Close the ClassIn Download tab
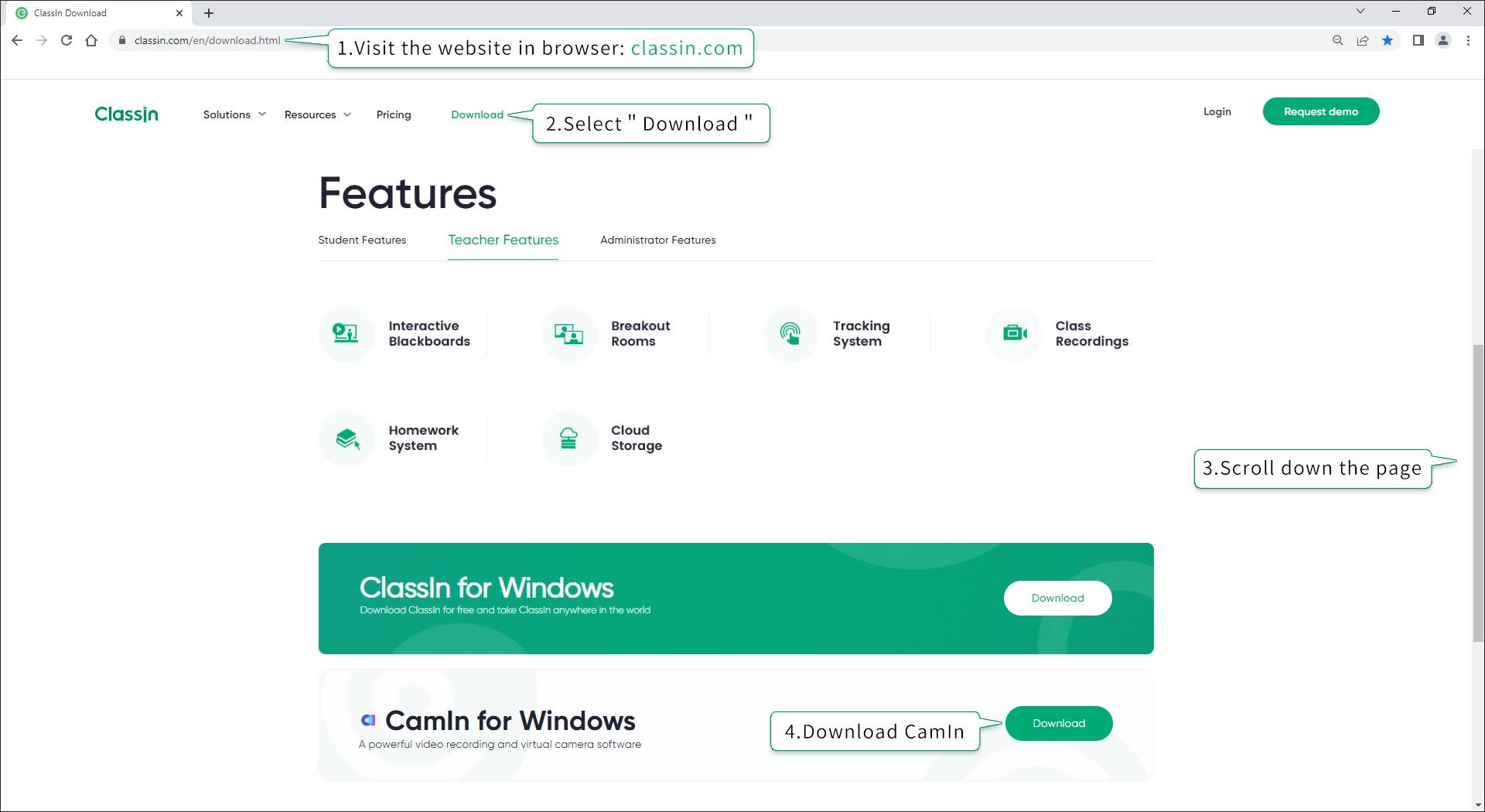Image resolution: width=1485 pixels, height=812 pixels. 179,13
